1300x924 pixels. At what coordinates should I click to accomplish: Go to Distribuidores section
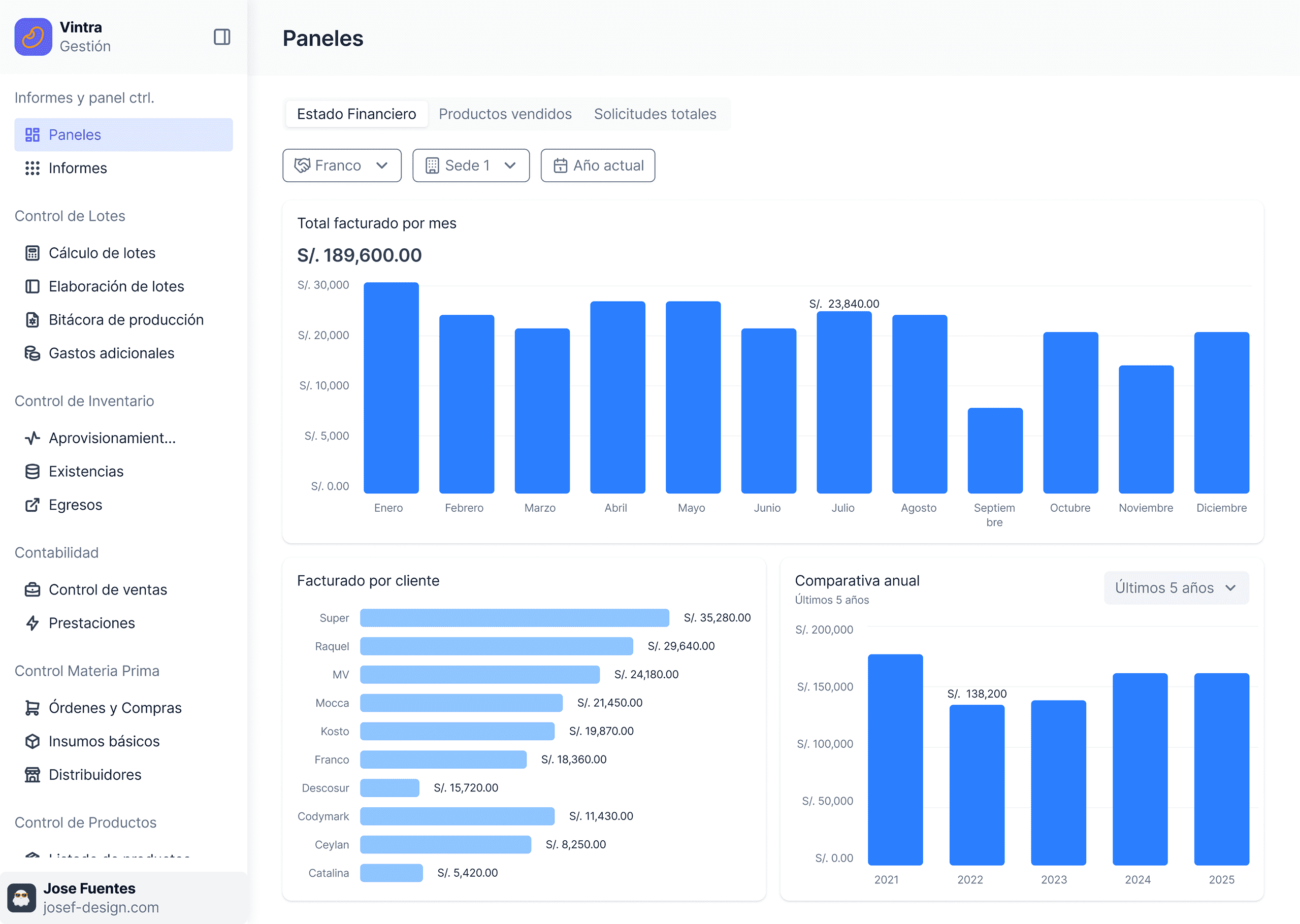(x=123, y=775)
